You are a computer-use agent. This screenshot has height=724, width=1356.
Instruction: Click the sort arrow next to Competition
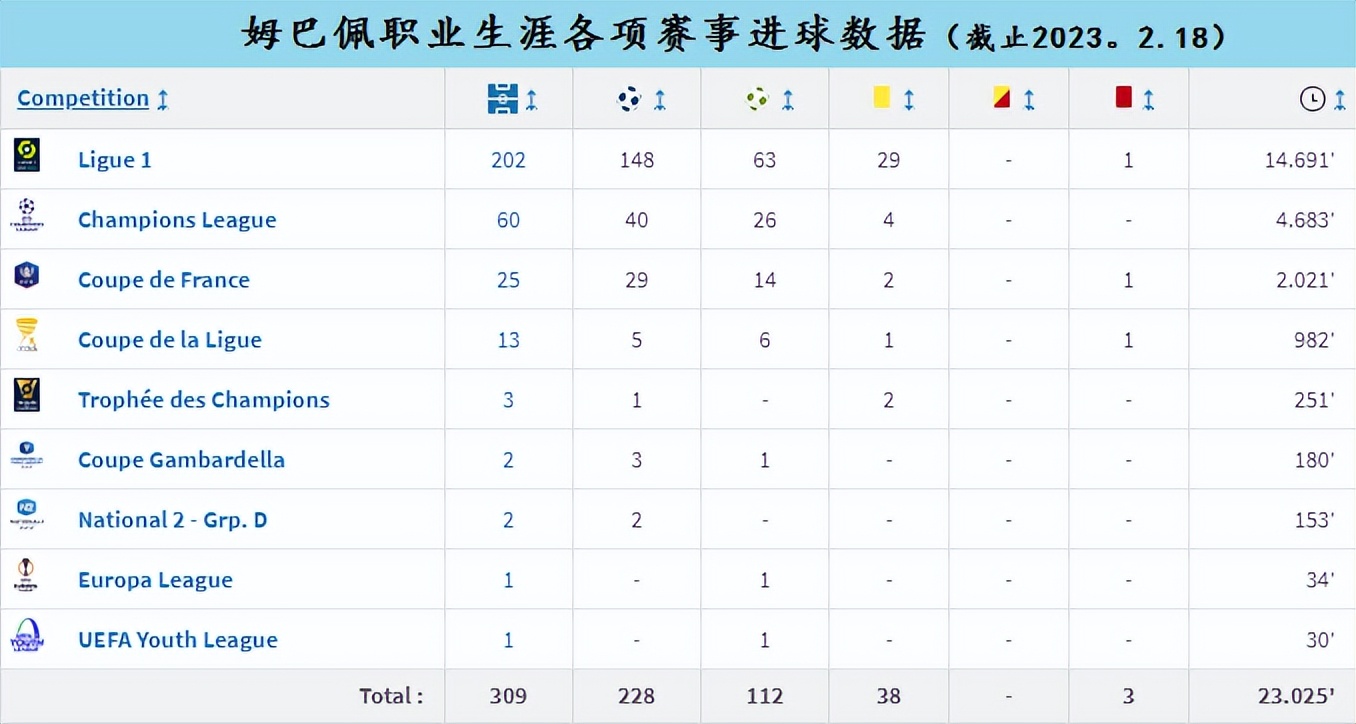163,99
